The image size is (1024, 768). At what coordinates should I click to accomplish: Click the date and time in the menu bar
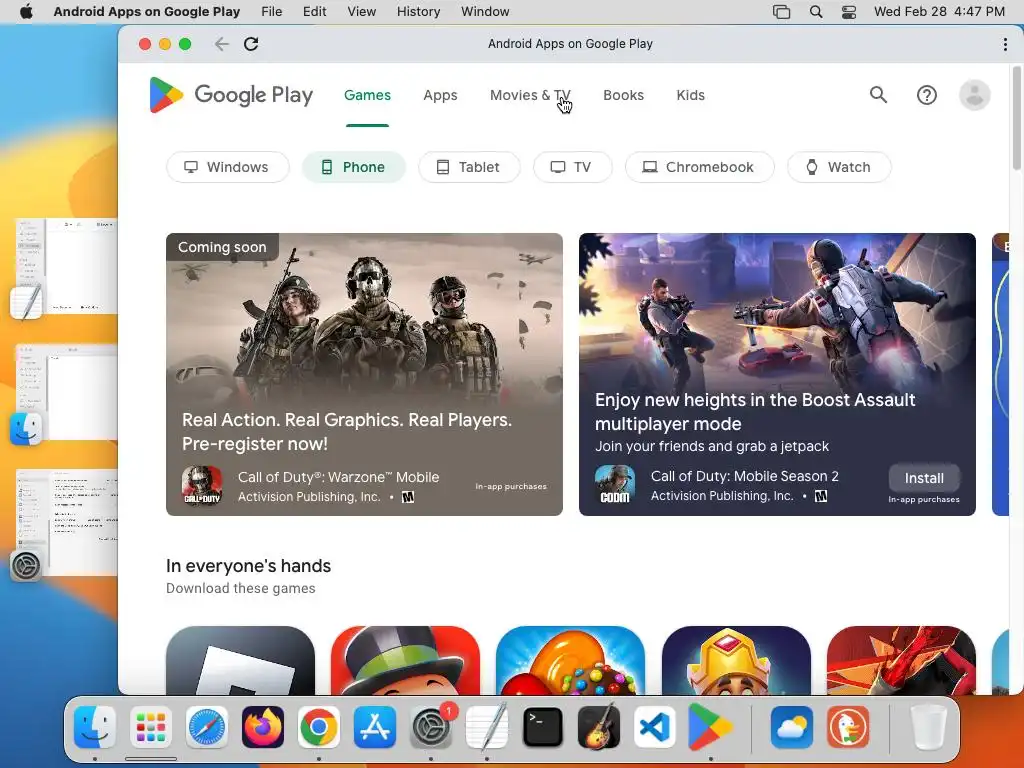click(939, 12)
